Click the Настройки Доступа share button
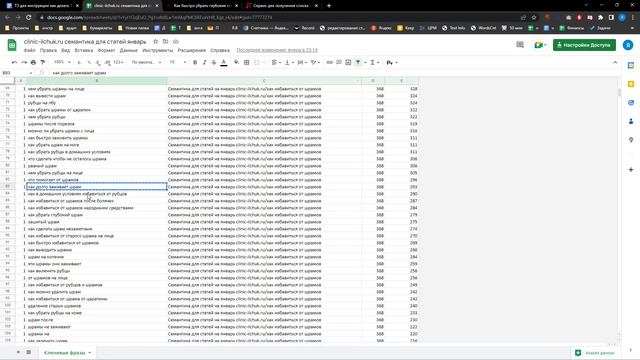This screenshot has width=640, height=360. point(584,45)
